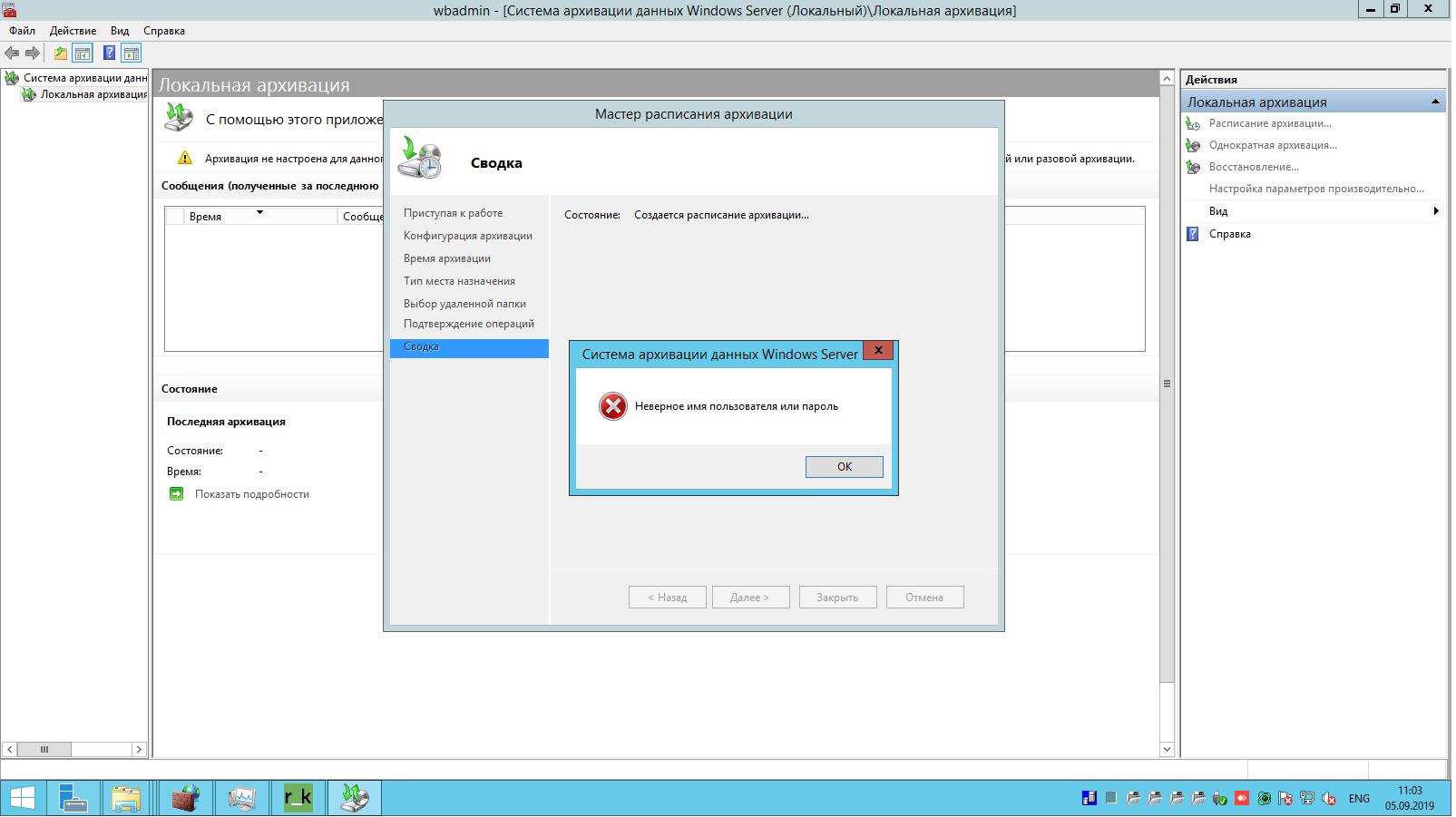
Task: Open Server Manager from the taskbar
Action: point(73,798)
